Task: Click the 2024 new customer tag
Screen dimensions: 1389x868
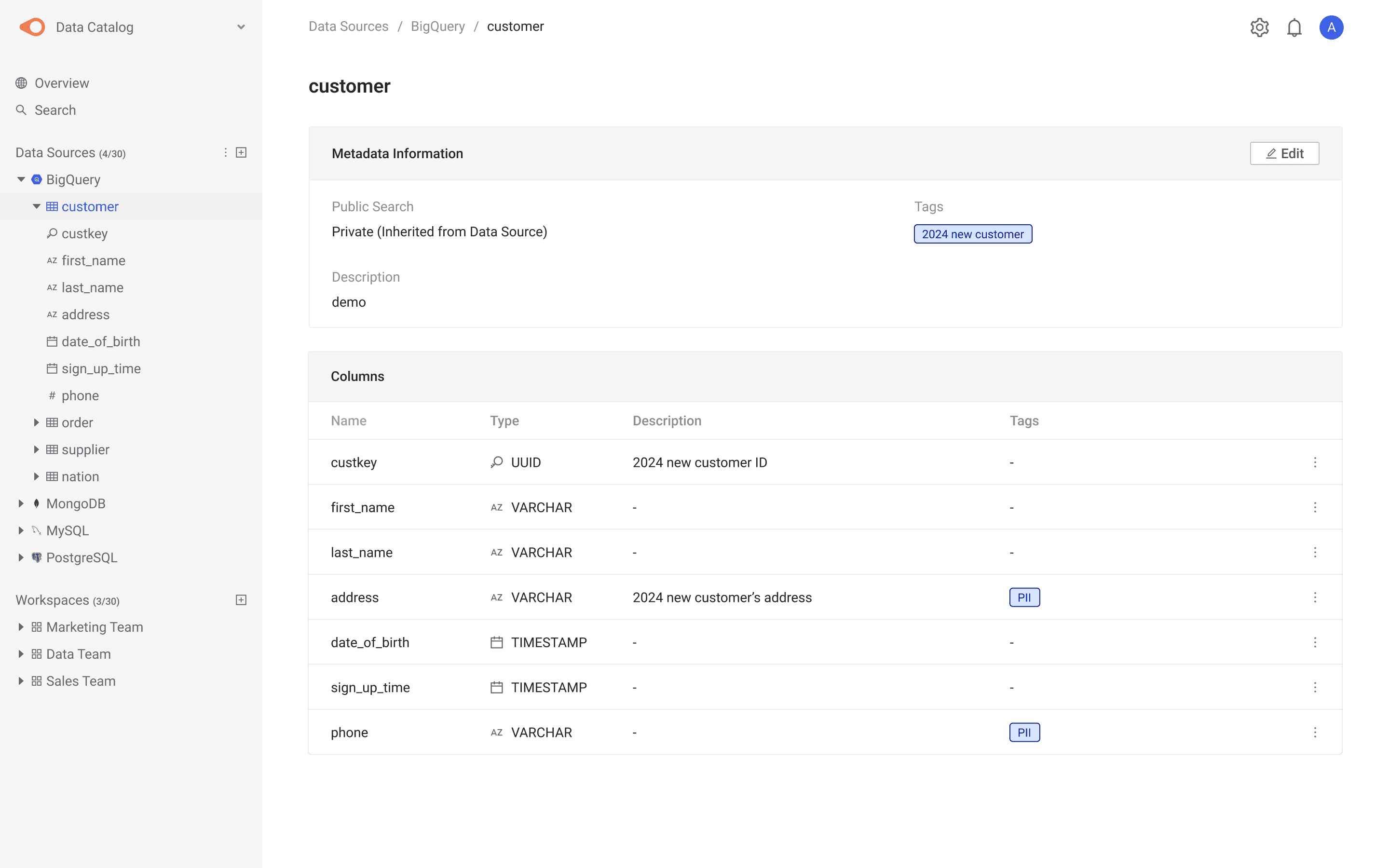Action: point(972,234)
